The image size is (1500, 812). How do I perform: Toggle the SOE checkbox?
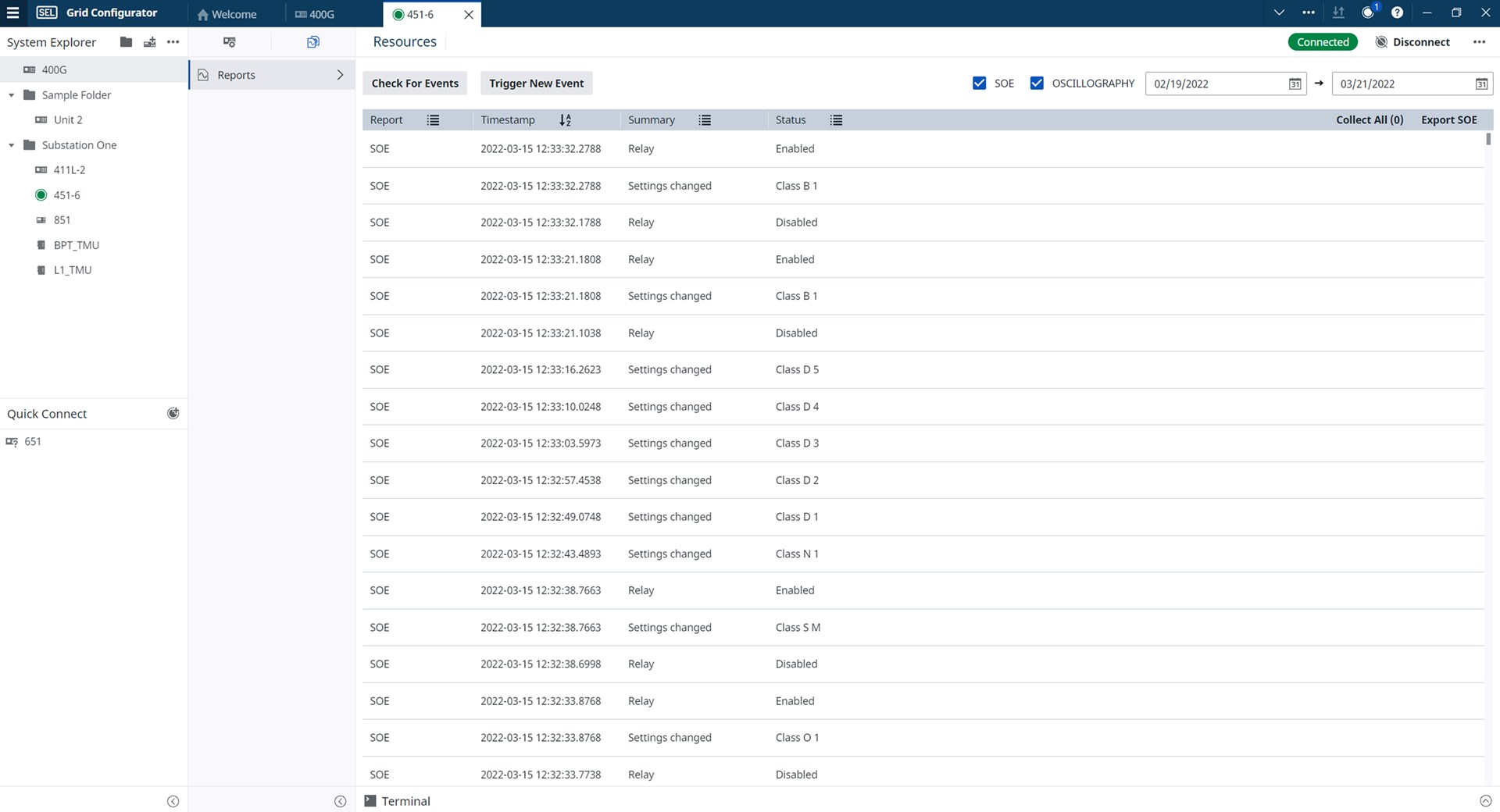[x=979, y=84]
